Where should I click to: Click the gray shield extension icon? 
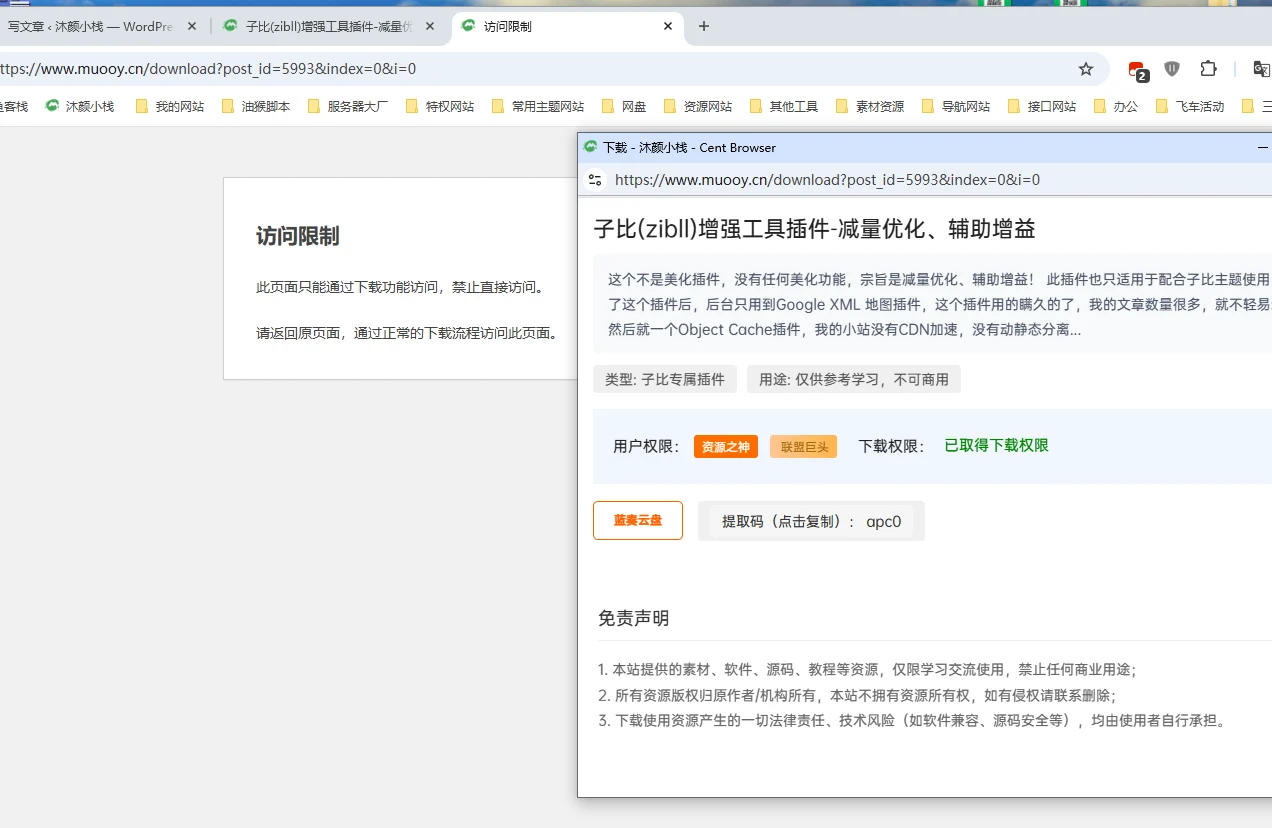tap(1172, 69)
